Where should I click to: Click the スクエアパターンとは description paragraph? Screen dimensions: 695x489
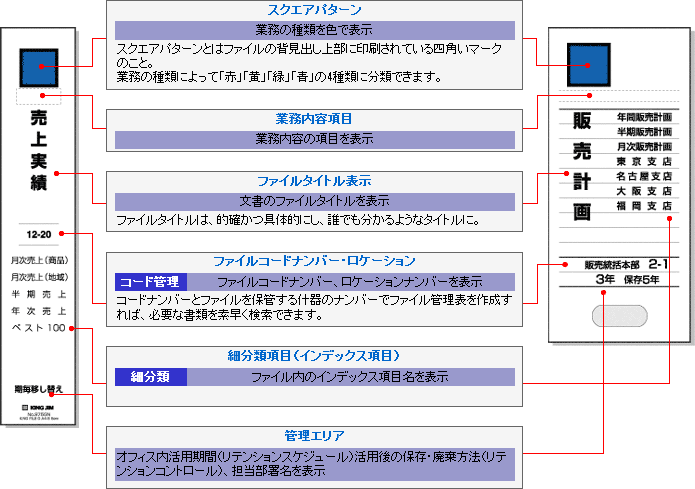(x=309, y=63)
